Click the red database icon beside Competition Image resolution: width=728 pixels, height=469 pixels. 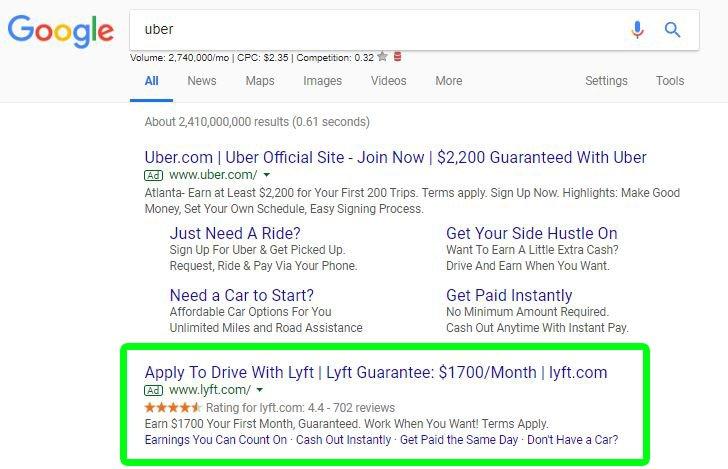click(397, 57)
